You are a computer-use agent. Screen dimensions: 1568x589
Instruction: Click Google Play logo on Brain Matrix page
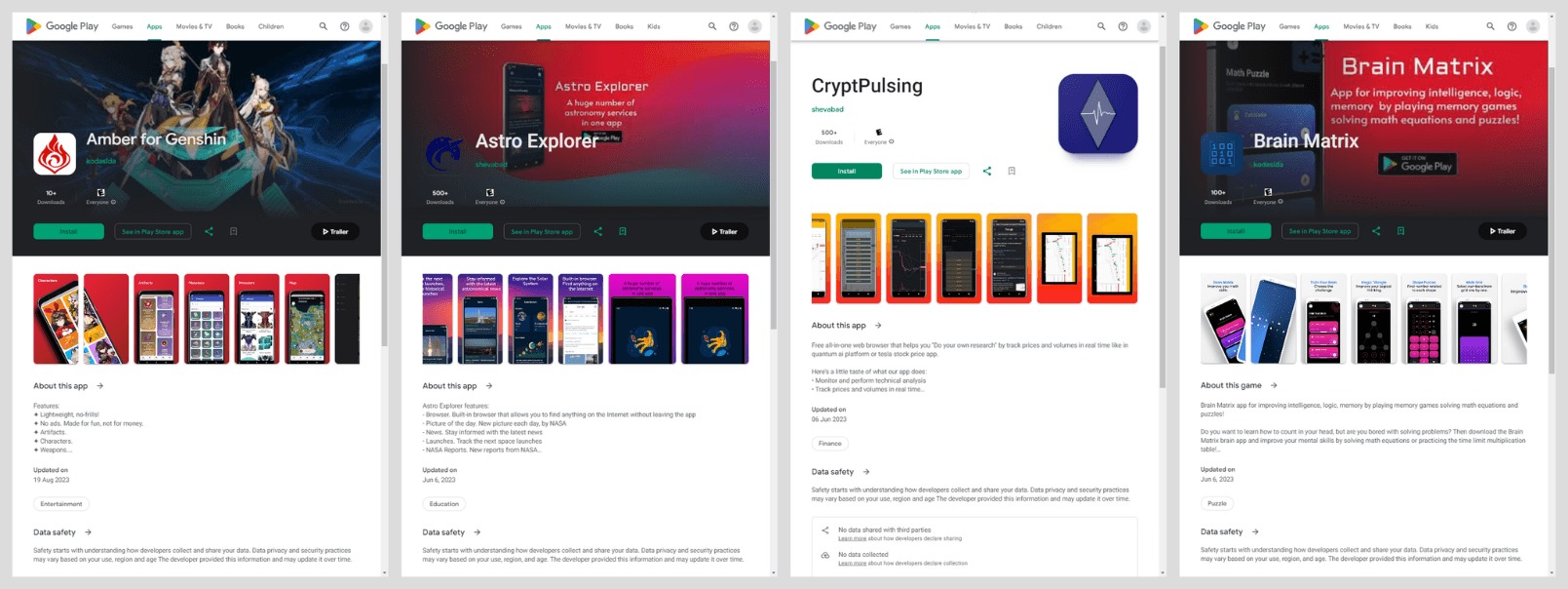coord(1230,26)
